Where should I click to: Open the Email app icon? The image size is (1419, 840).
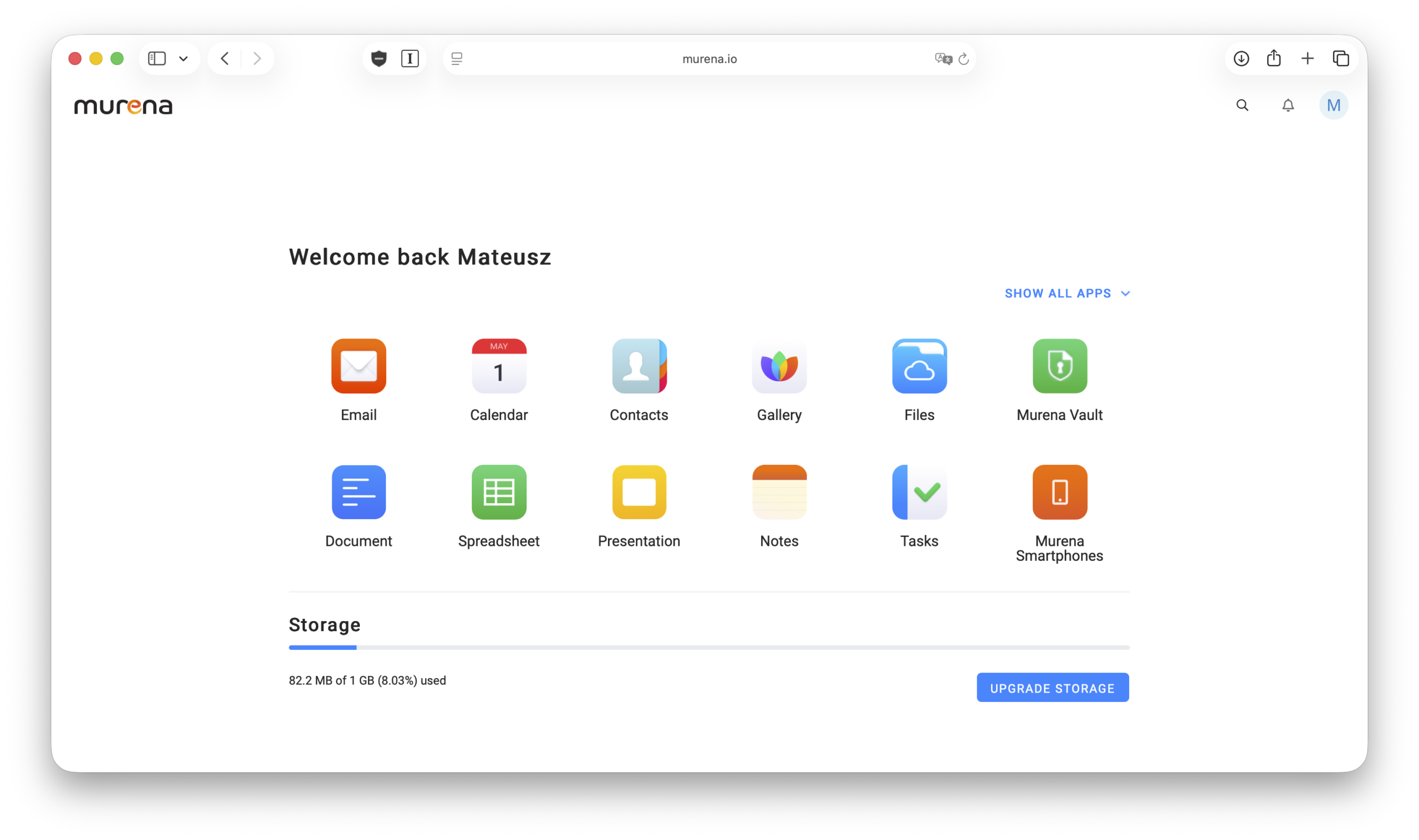(x=359, y=366)
